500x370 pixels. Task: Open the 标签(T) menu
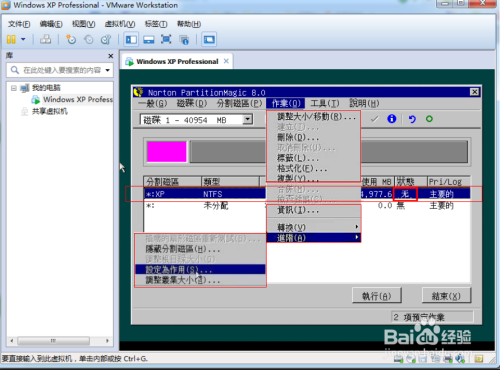point(156,24)
